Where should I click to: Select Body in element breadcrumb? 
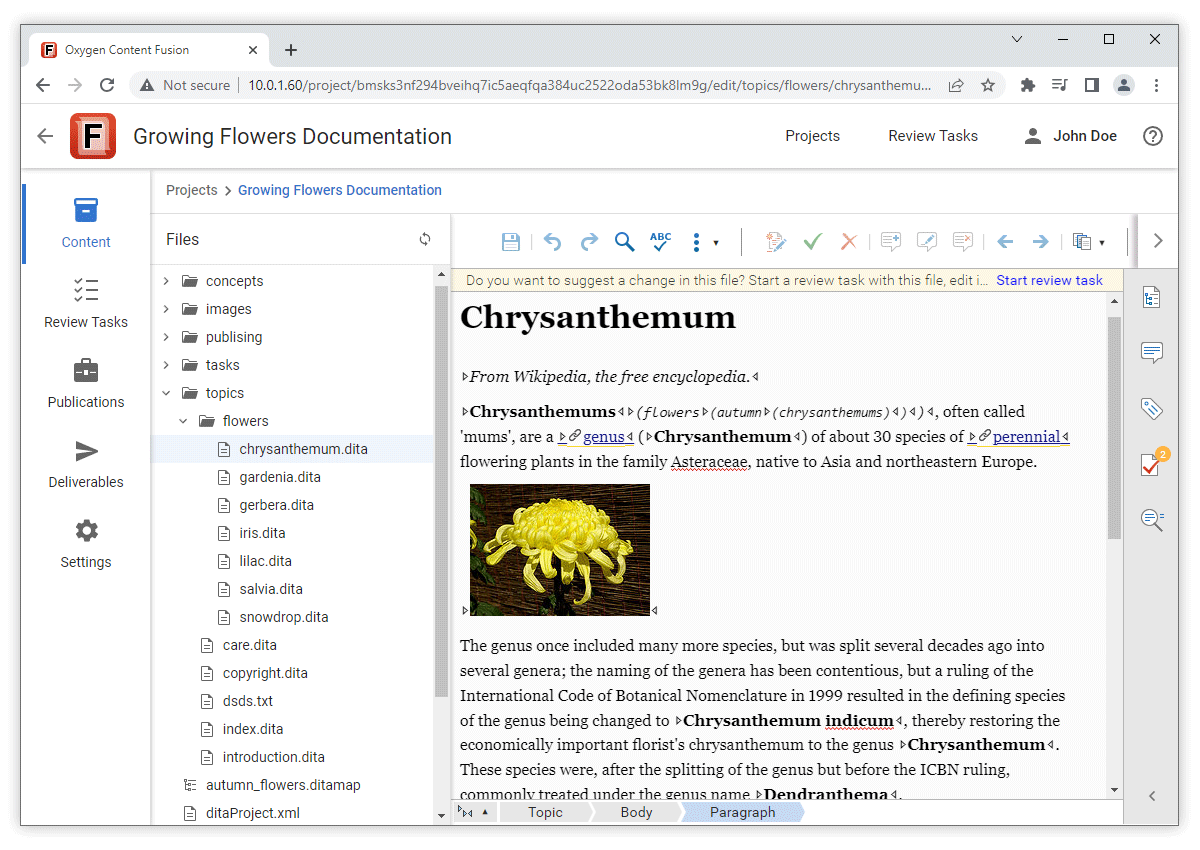click(x=636, y=812)
